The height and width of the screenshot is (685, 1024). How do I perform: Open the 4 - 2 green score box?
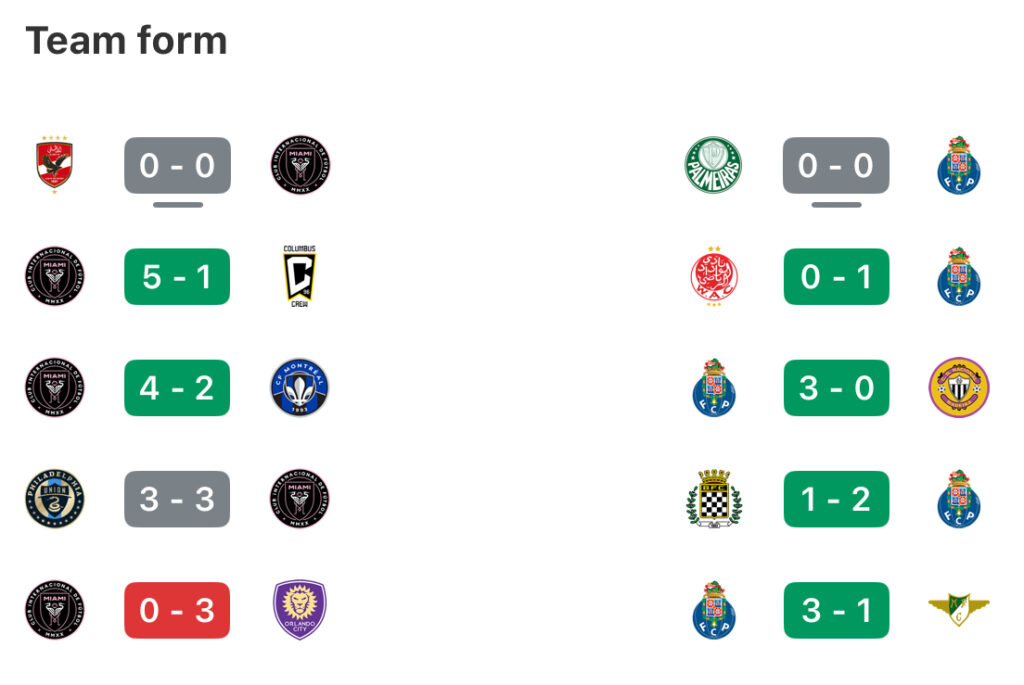pyautogui.click(x=177, y=387)
